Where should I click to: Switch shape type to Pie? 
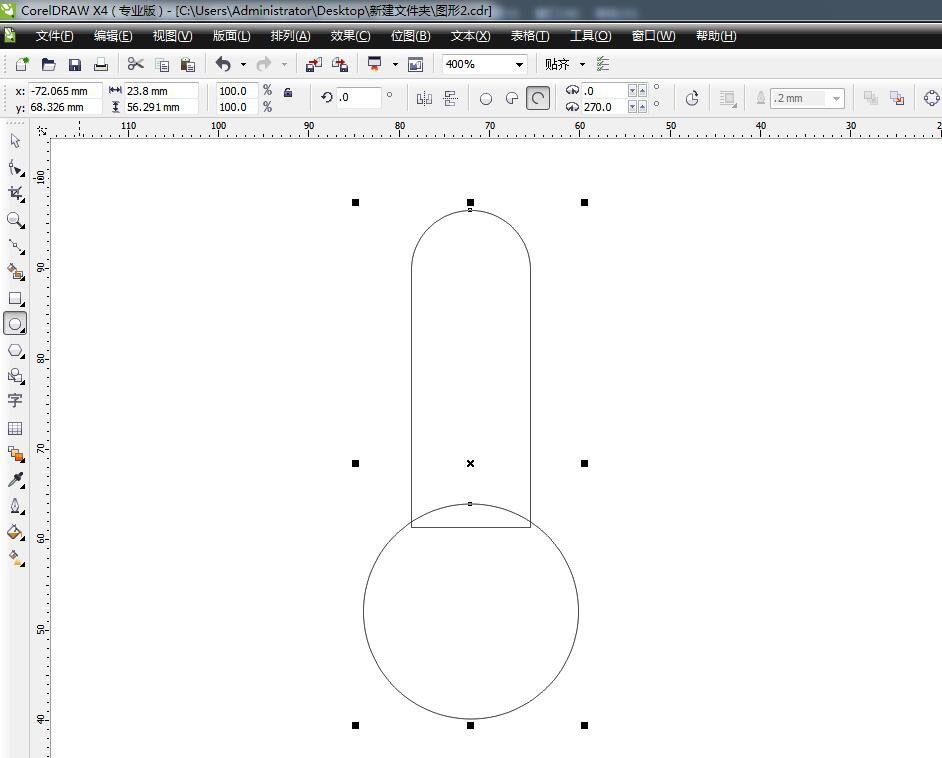(x=512, y=98)
